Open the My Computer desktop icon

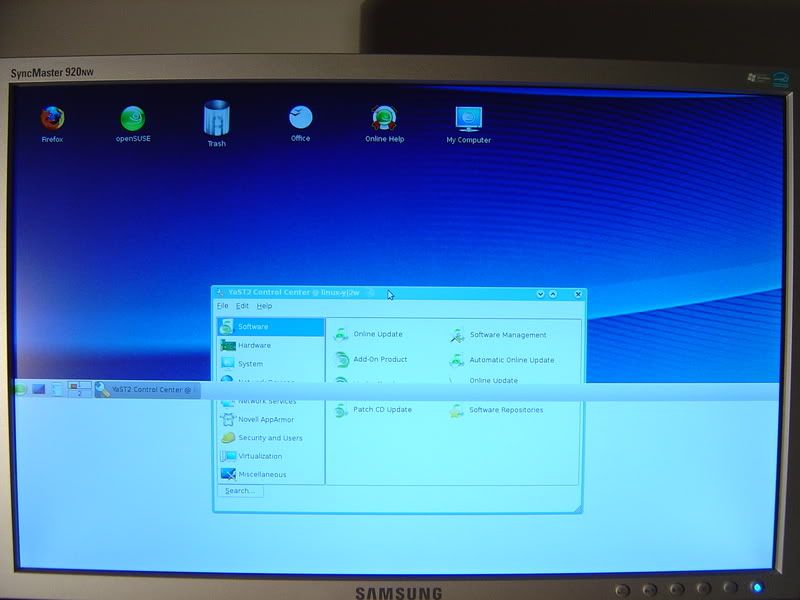pos(468,125)
